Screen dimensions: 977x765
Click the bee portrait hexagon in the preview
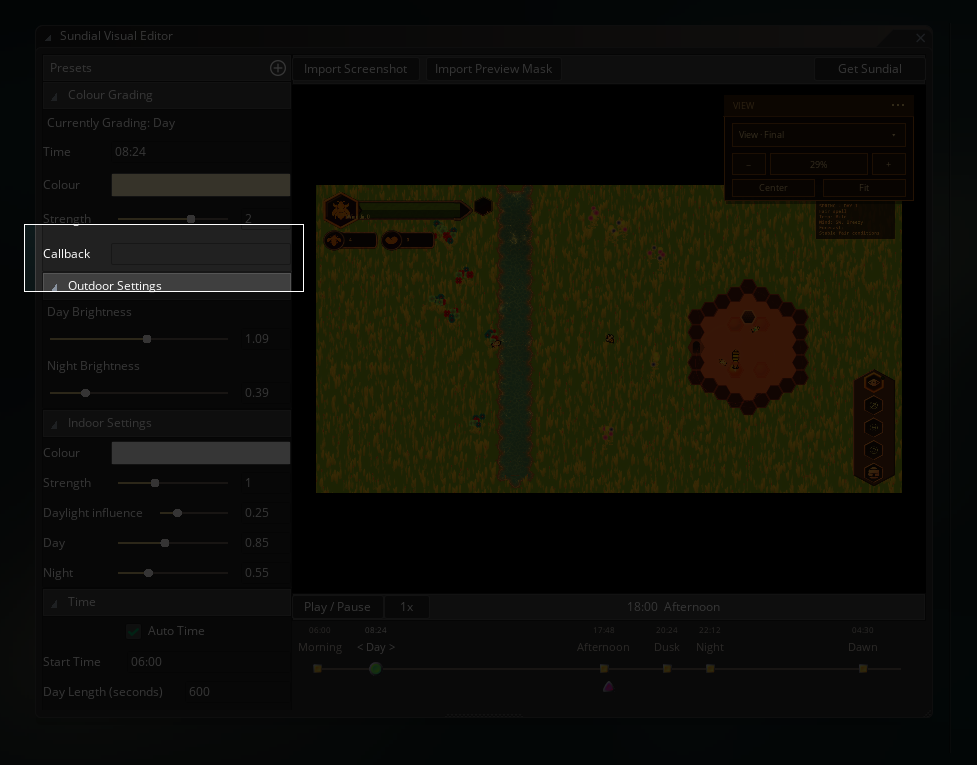click(x=341, y=209)
